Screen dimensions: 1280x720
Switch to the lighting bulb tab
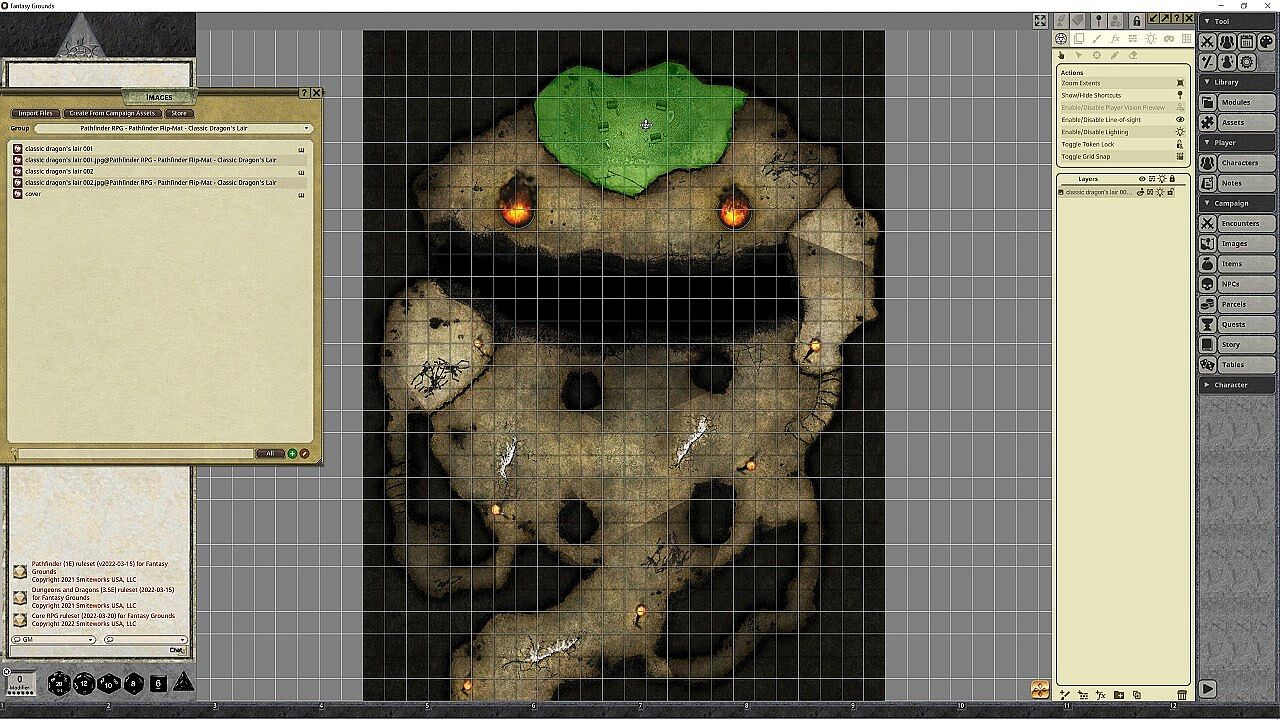click(x=1151, y=39)
